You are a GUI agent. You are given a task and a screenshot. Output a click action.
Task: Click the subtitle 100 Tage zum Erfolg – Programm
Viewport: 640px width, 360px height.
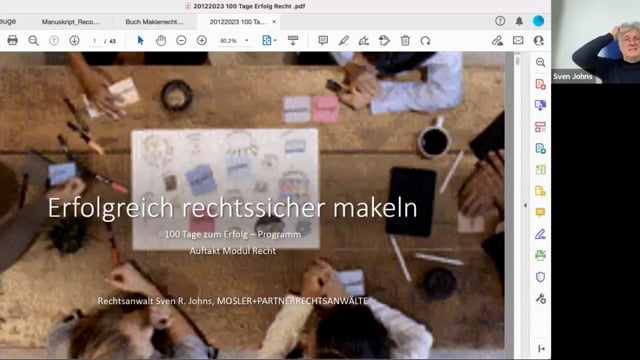[x=233, y=235]
